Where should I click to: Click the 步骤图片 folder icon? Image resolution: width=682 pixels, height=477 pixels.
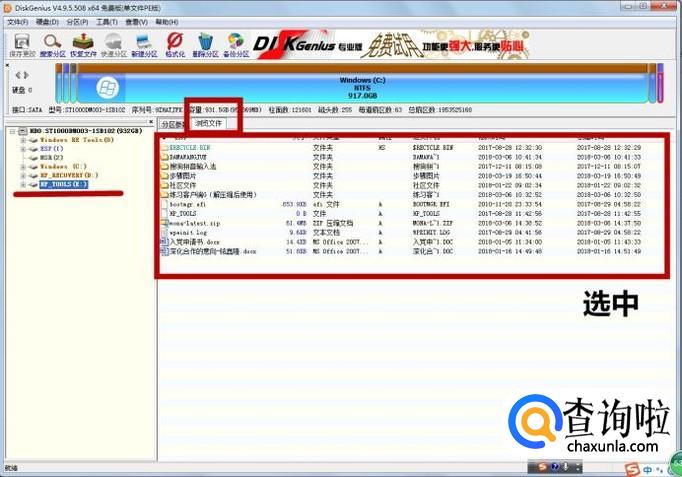click(164, 176)
